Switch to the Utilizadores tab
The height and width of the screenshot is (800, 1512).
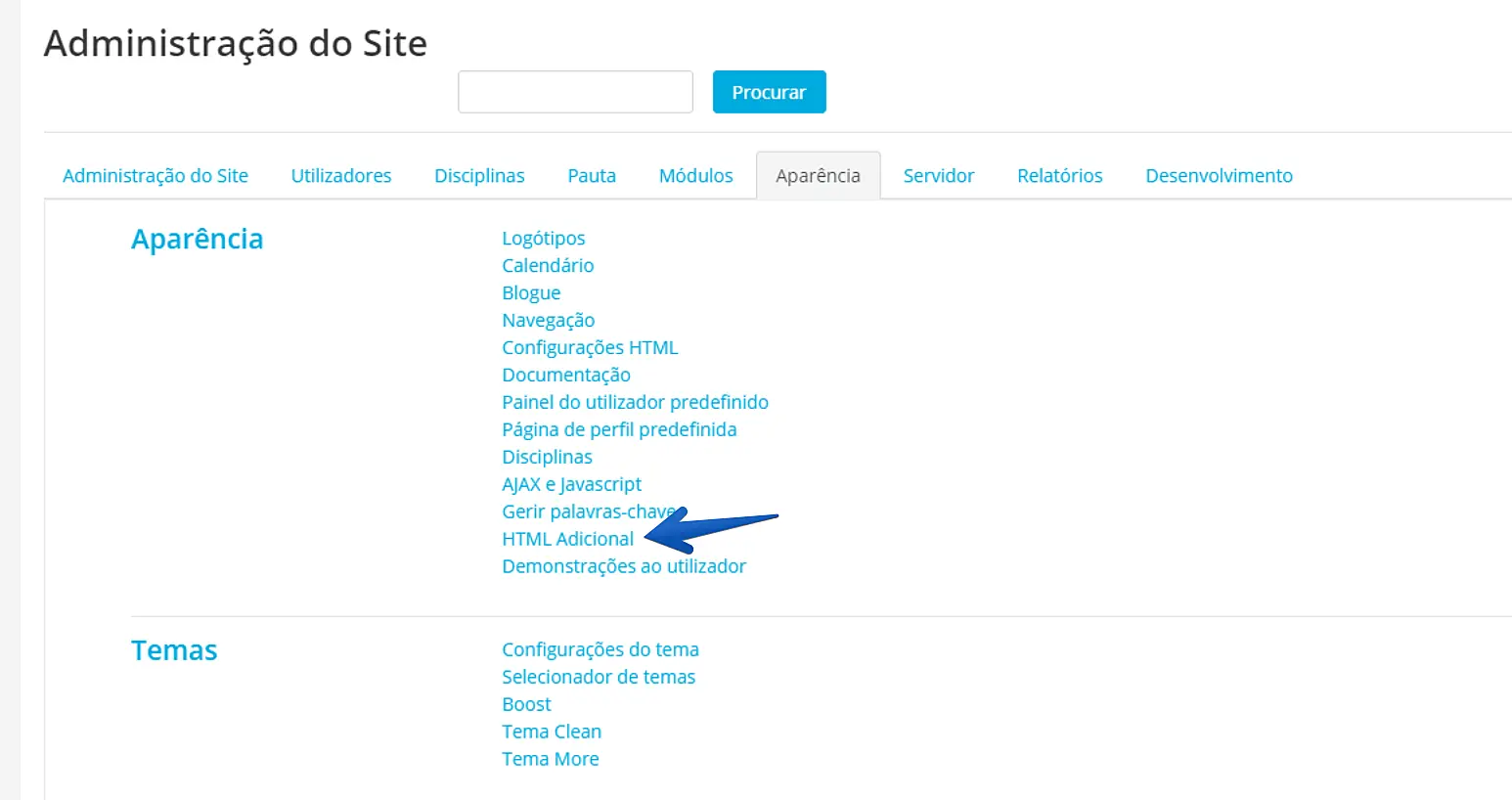point(341,176)
